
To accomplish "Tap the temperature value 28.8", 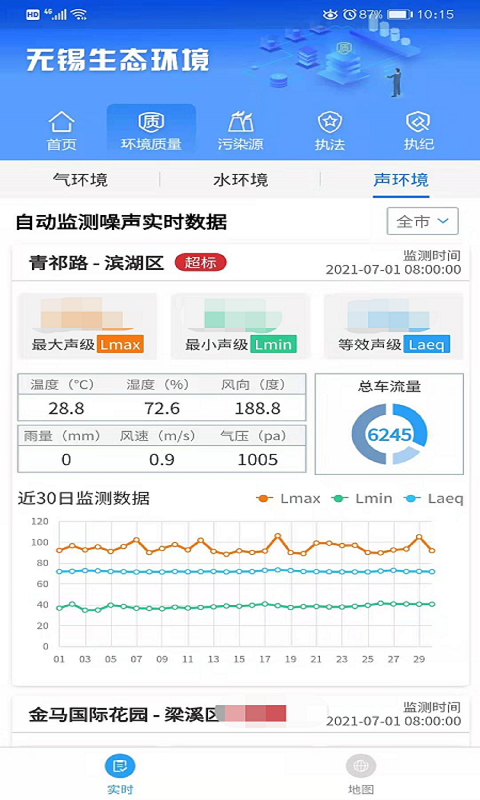I will 66,409.
